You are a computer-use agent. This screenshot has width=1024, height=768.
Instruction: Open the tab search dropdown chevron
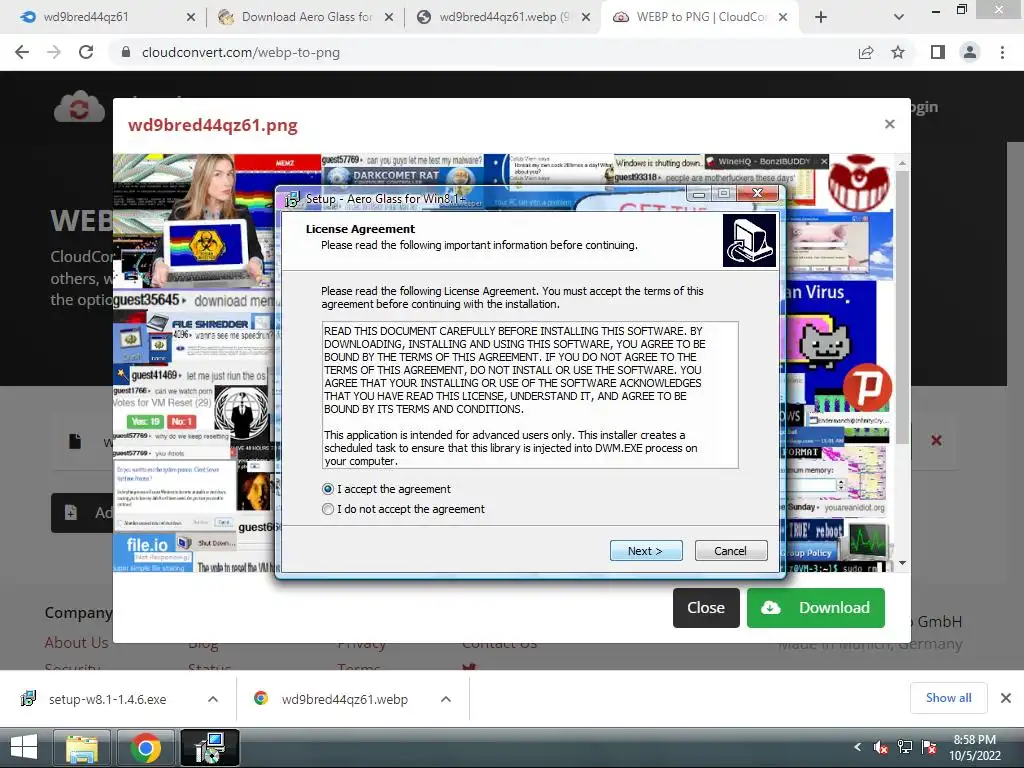coord(899,17)
